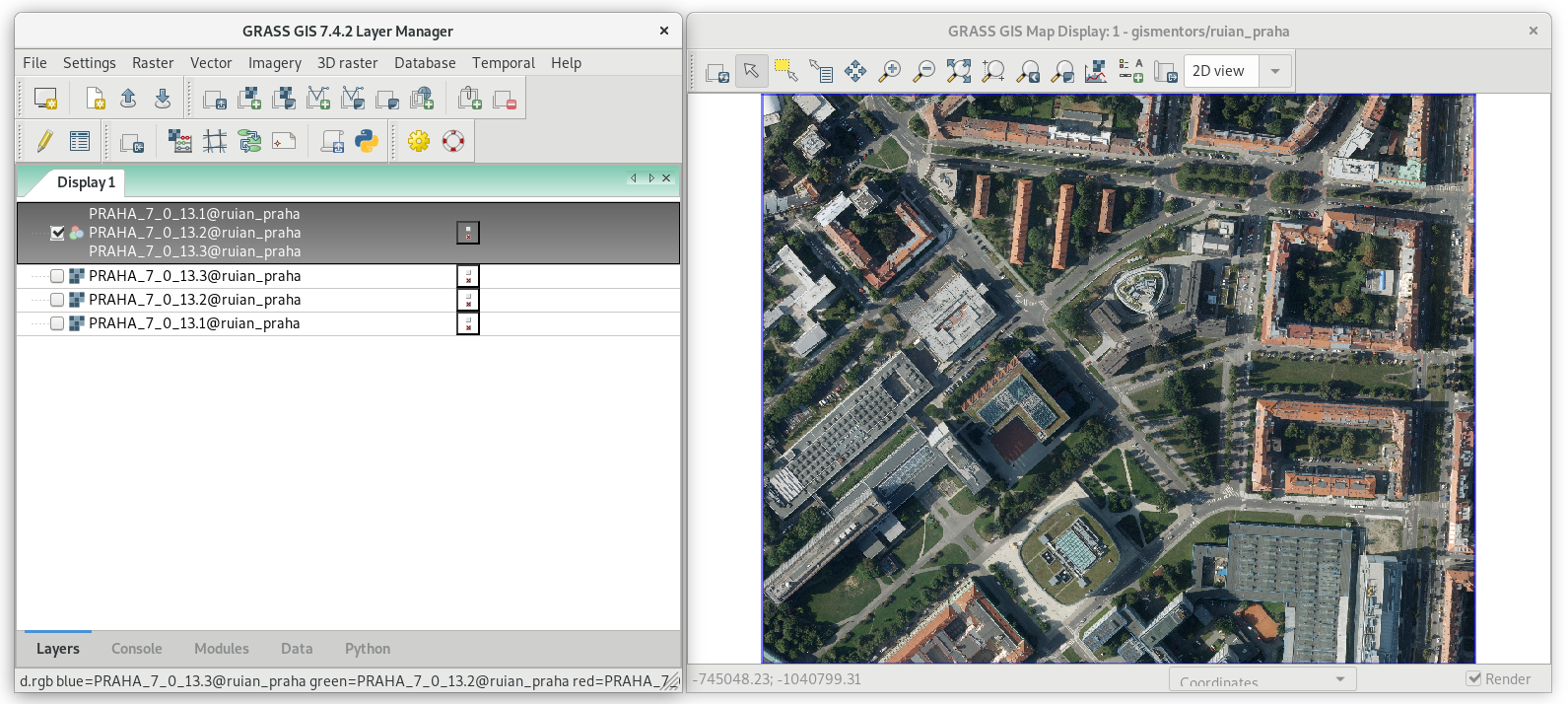The image size is (1568, 704).
Task: Uncheck the RGB composite layer checkbox
Action: [x=57, y=233]
